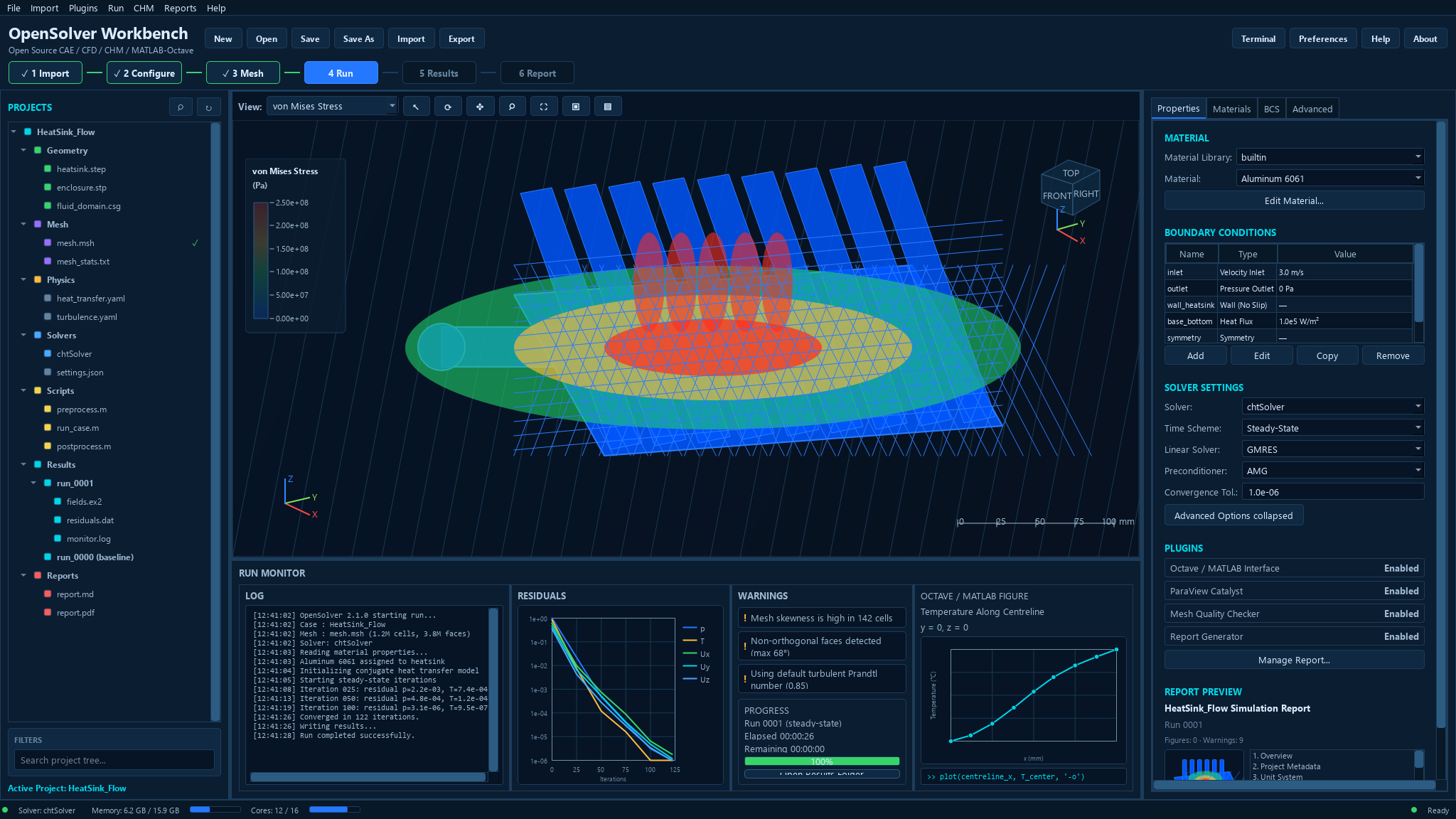Open the Preconditioner AMG dropdown

(x=1332, y=471)
